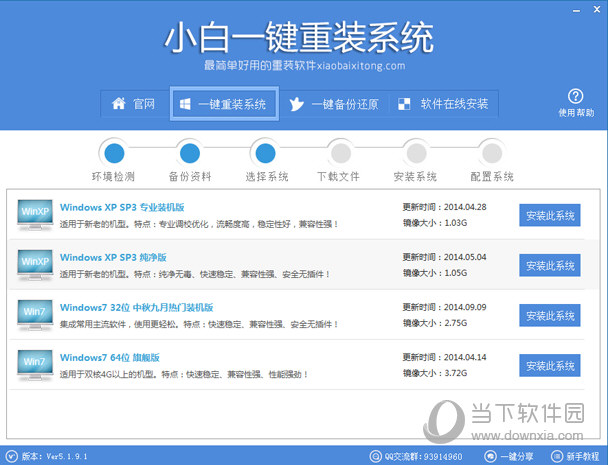The width and height of the screenshot is (608, 465).
Task: Click update date 2014.04.14 text
Action: 465,357
